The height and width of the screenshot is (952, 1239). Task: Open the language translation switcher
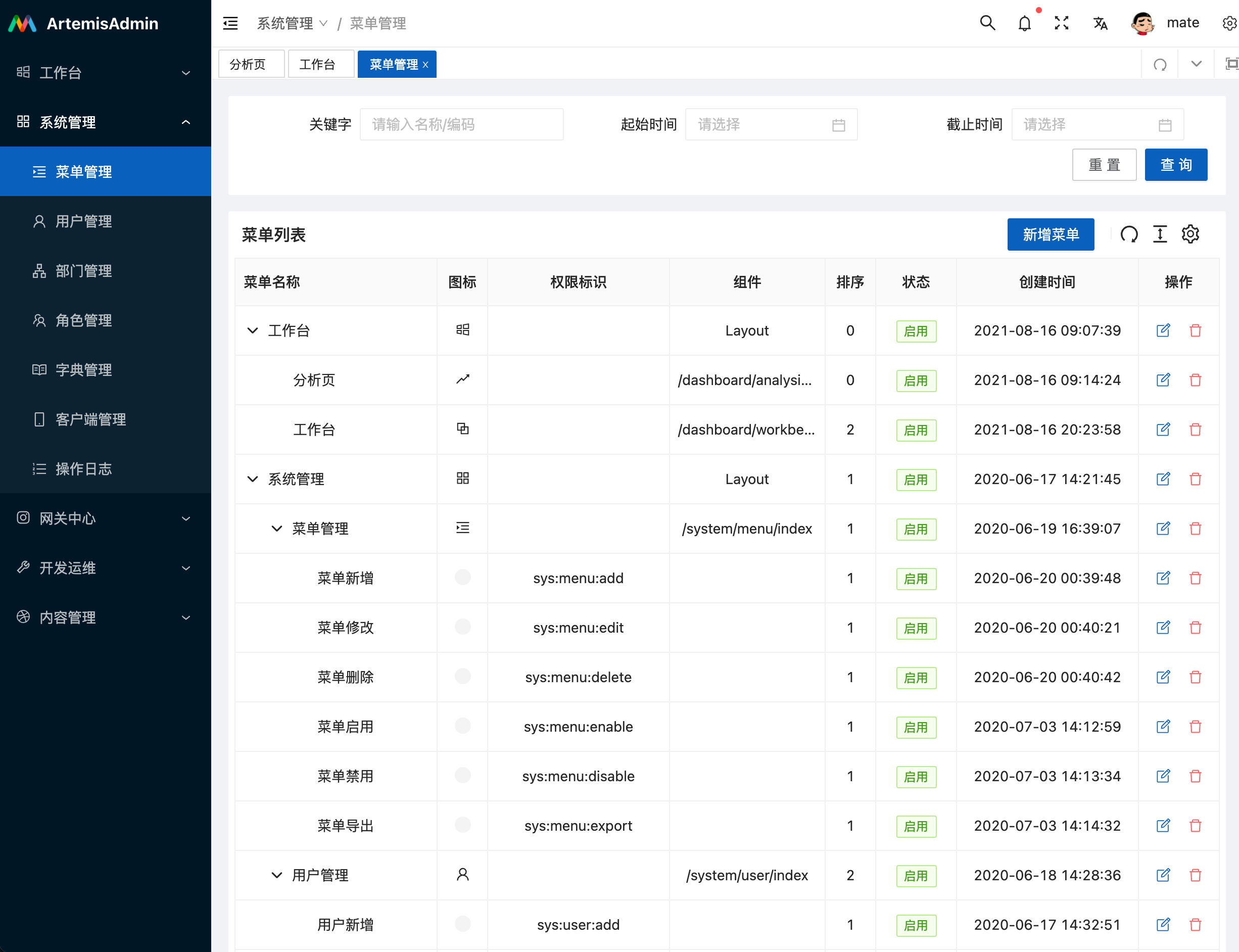pyautogui.click(x=1100, y=23)
